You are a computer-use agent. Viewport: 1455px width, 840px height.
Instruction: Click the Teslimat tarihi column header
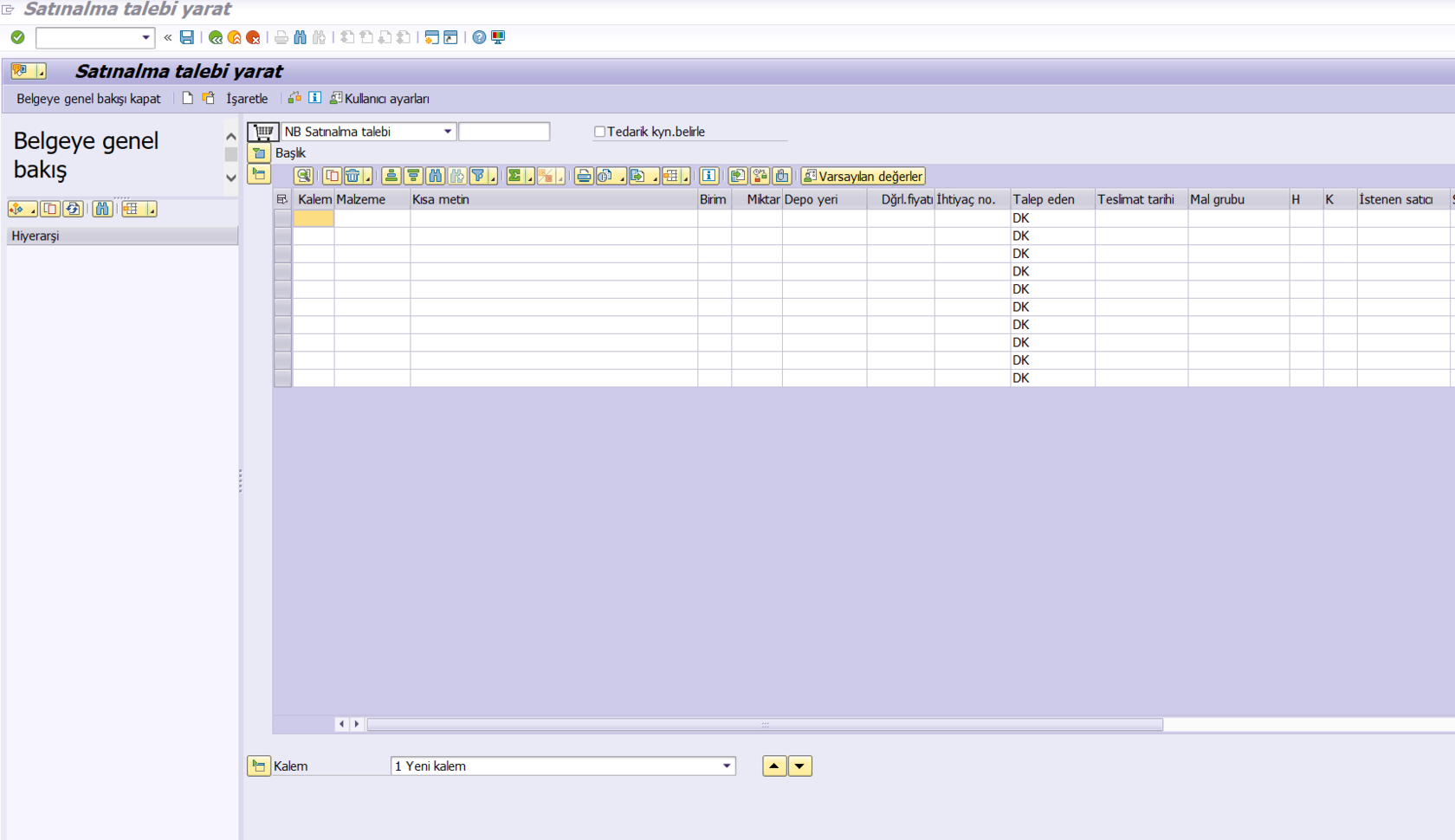point(1141,199)
